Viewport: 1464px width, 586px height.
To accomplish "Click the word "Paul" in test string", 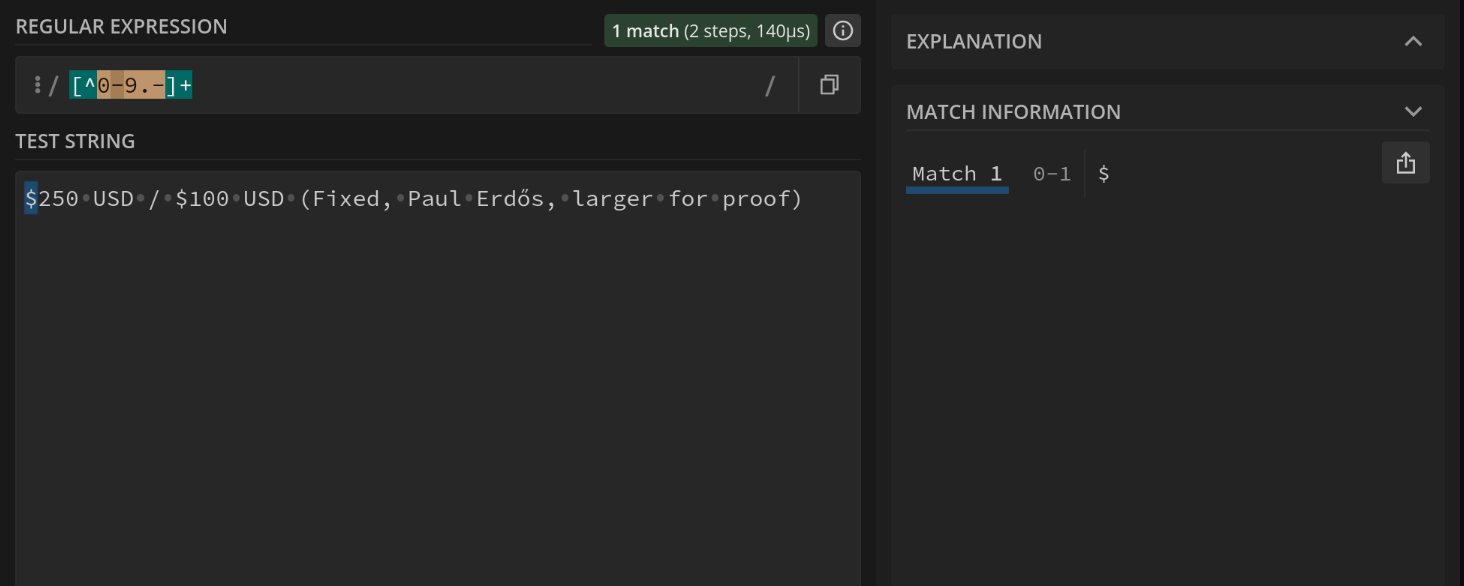I will pos(434,199).
